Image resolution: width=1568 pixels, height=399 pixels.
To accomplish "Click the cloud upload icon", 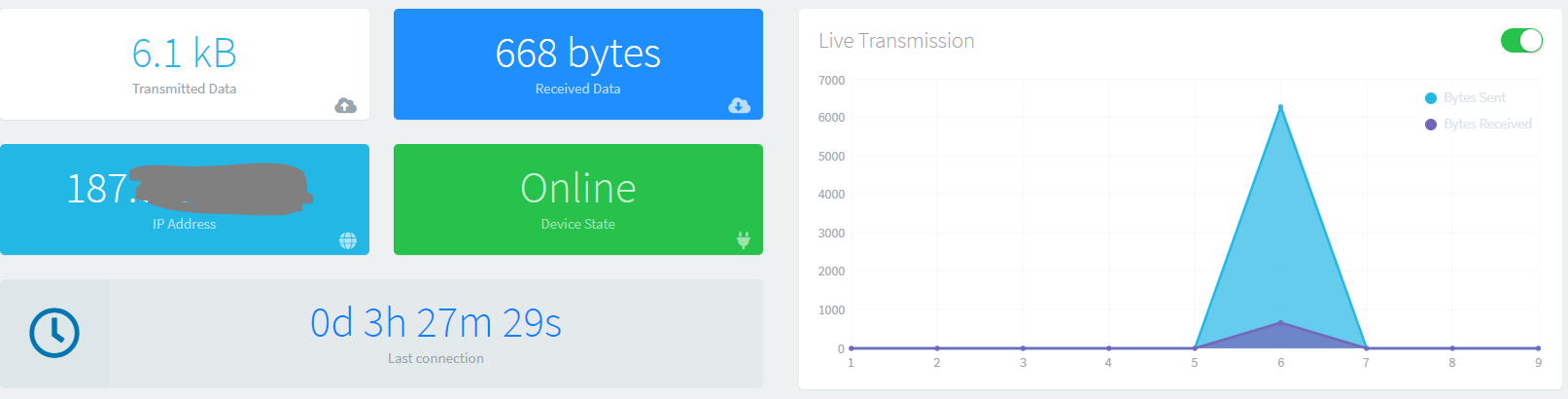I will tap(345, 105).
